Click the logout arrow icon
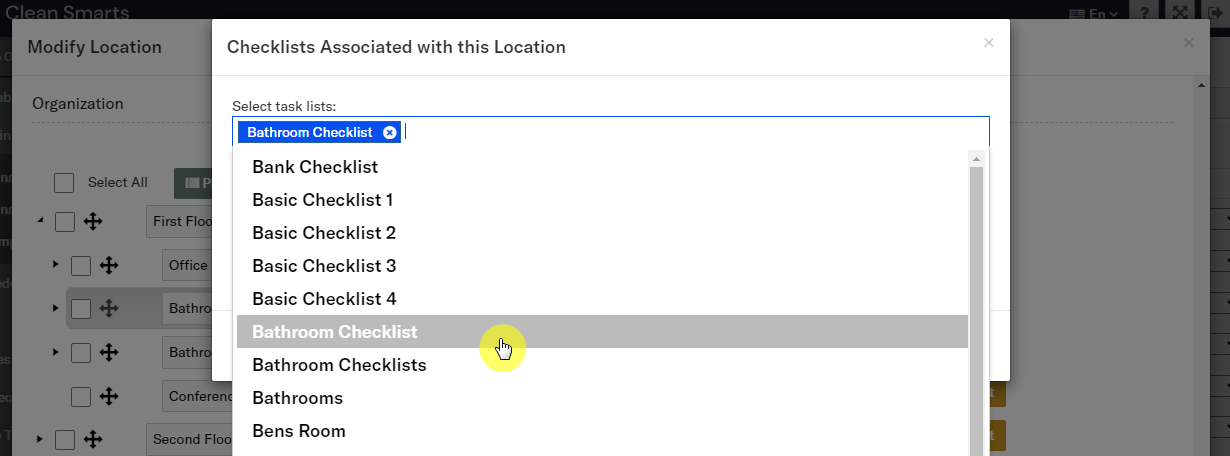1230x456 pixels. tap(1215, 13)
